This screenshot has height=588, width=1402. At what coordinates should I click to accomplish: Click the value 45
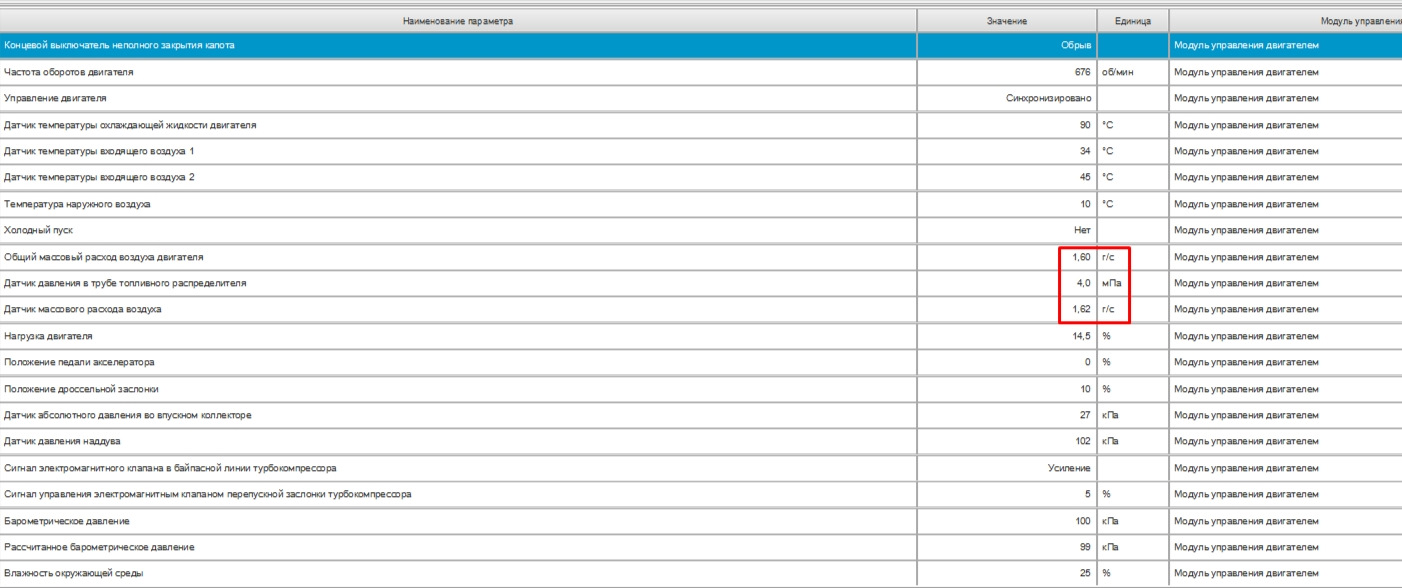1085,177
